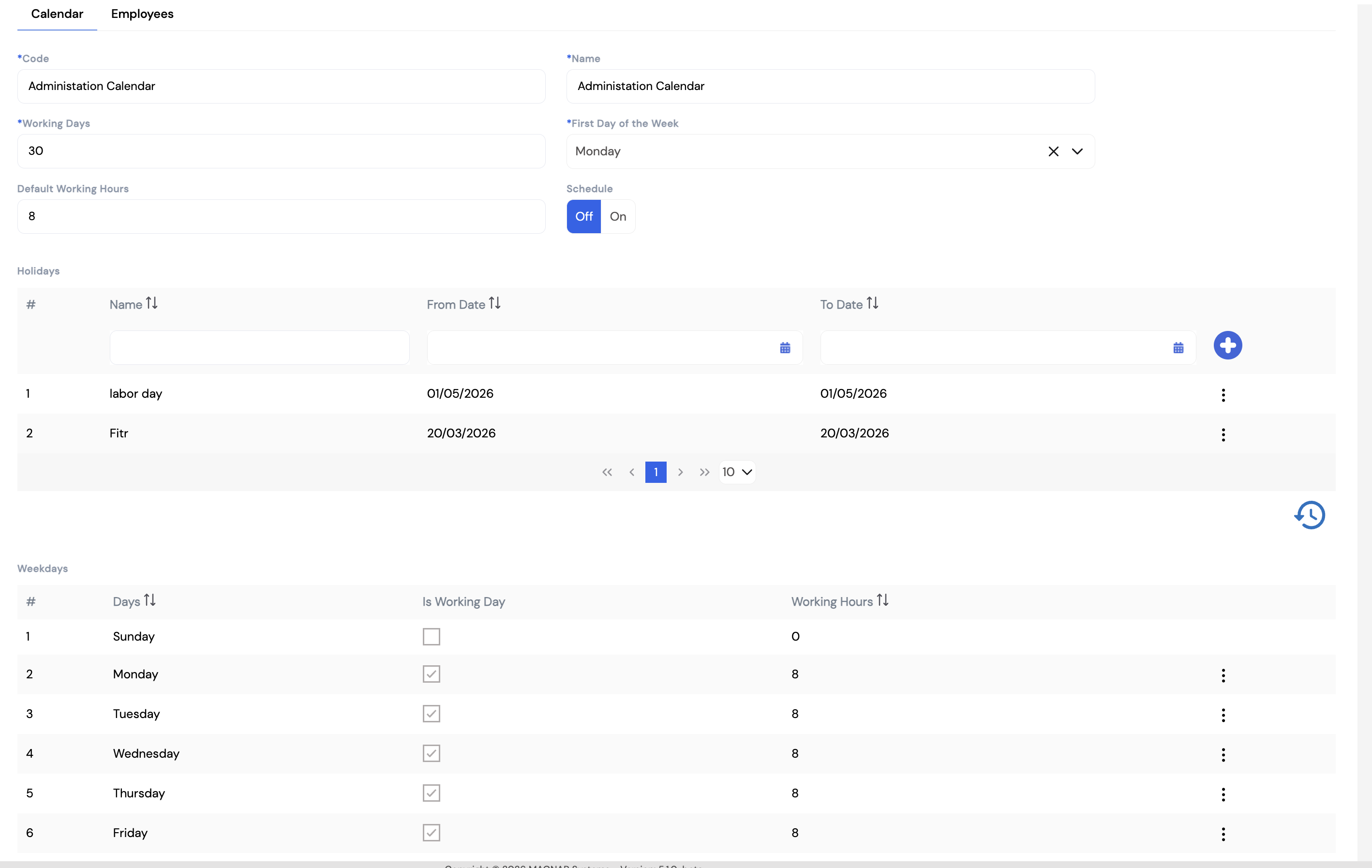The width and height of the screenshot is (1372, 868).
Task: Open the three-dot menu for Monday row
Action: [1223, 675]
